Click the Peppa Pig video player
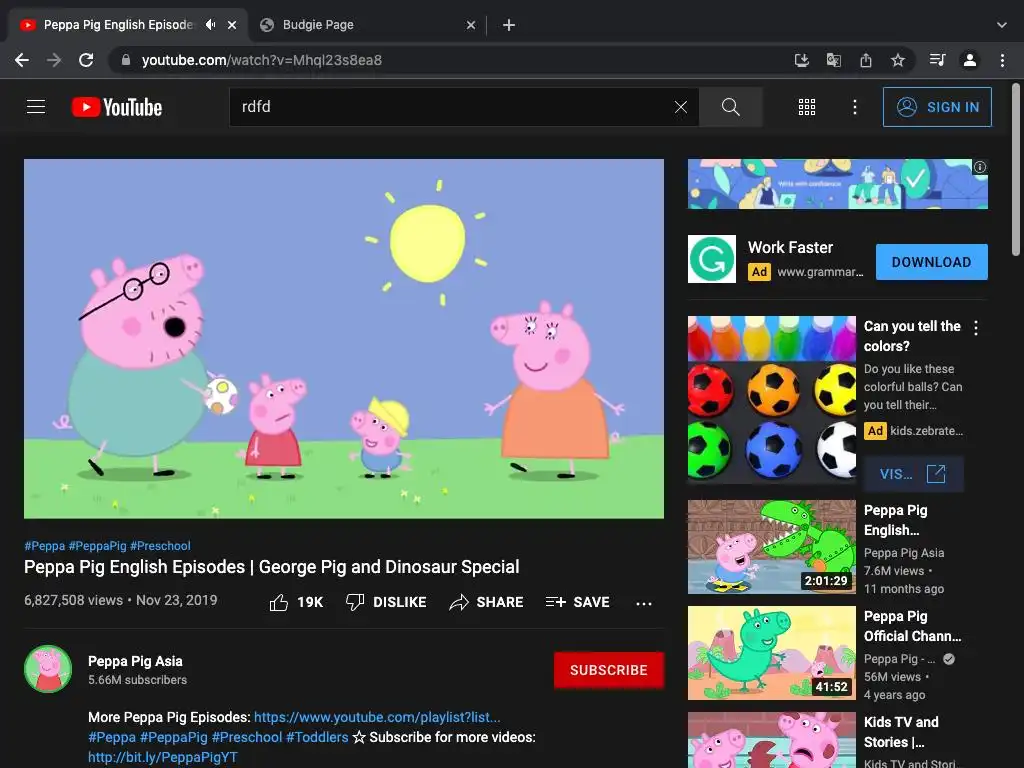Viewport: 1024px width, 768px height. click(344, 339)
